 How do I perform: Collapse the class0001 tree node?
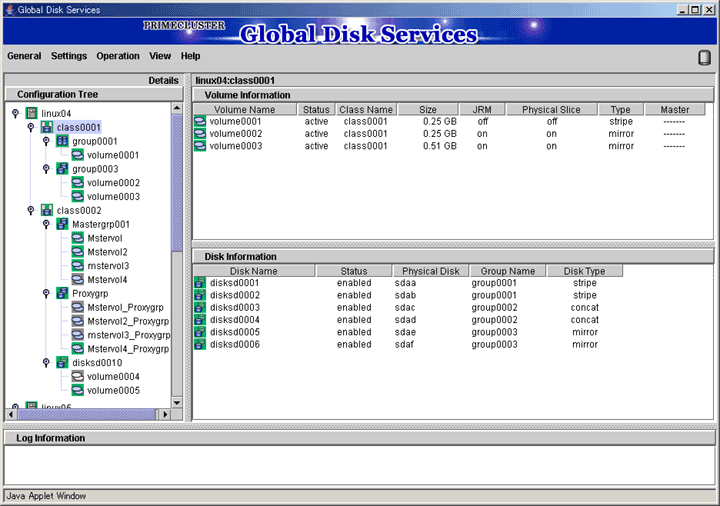click(31, 127)
